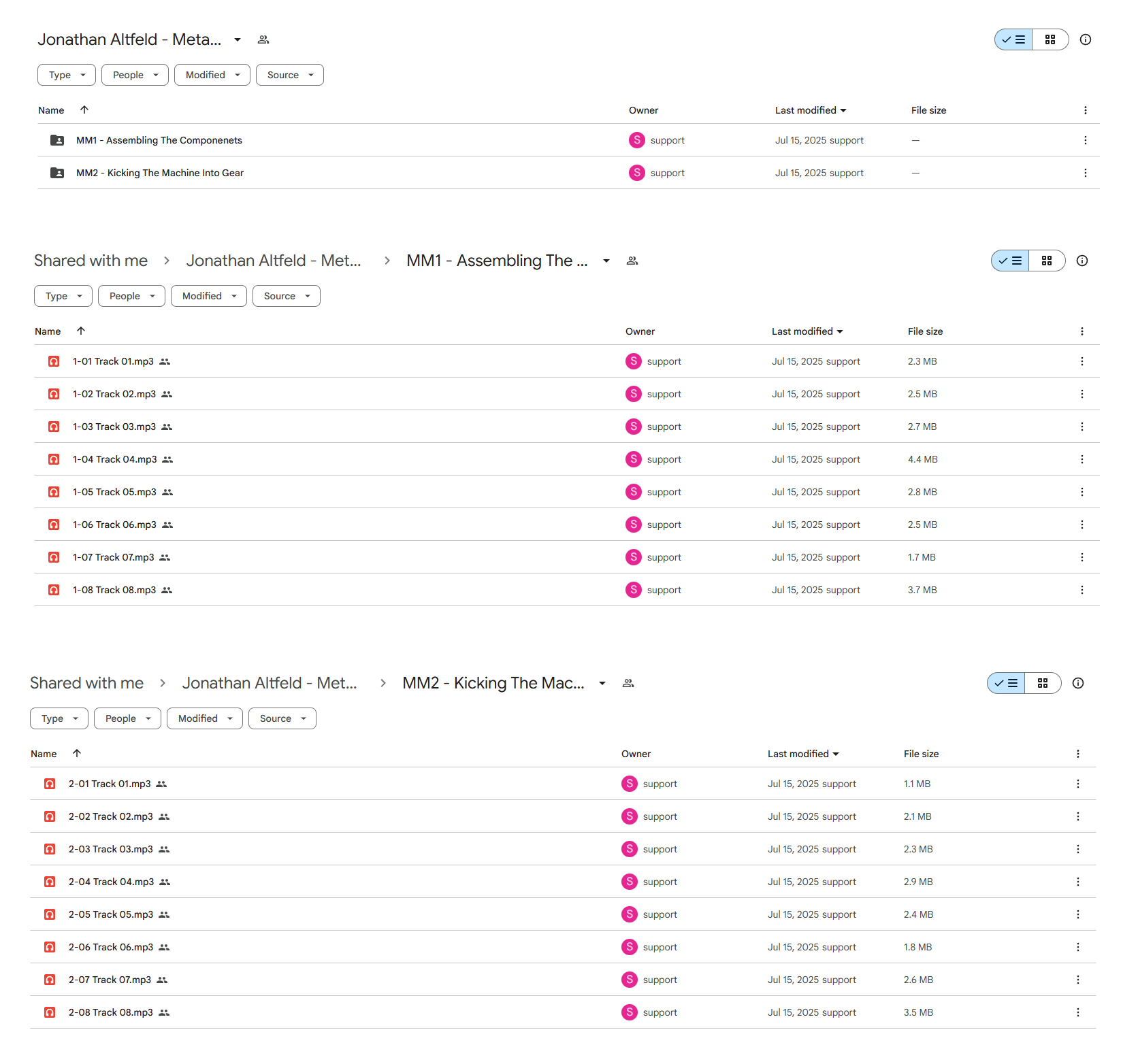Switch MM1 panel to grid layout
Screen dimensions: 1138x1064
pos(1047,261)
